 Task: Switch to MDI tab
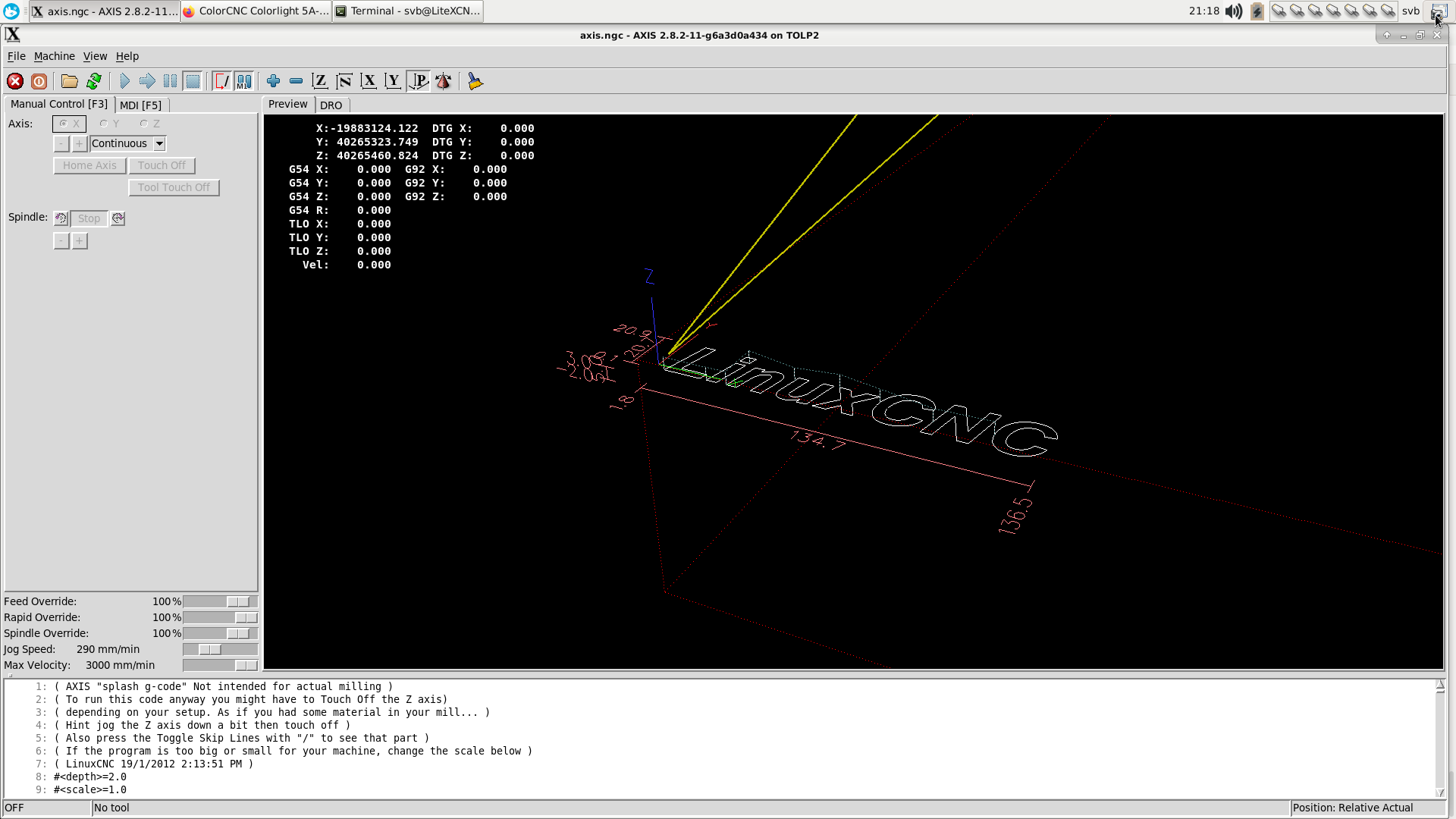[x=141, y=105]
